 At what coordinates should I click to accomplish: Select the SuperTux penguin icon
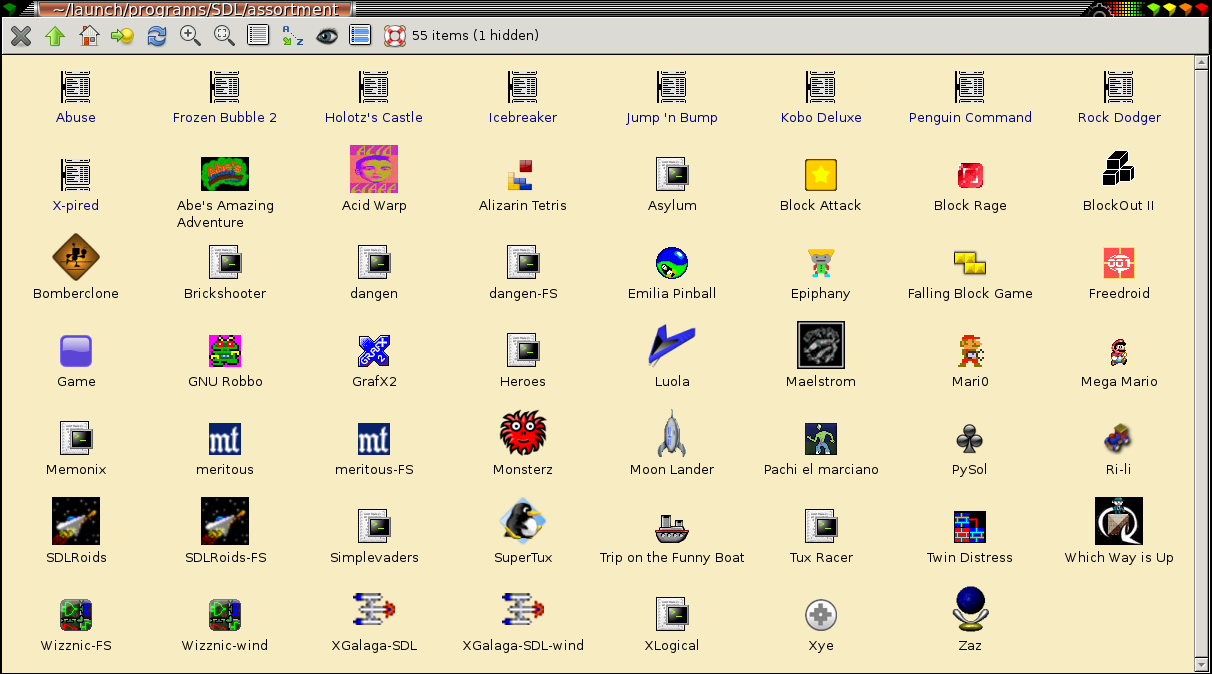tap(523, 521)
